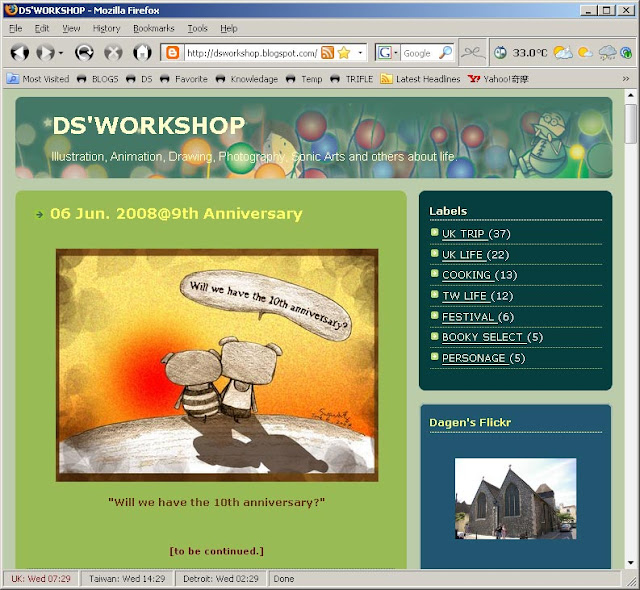Open the Knowledage bookmark folder
640x590 pixels.
pyautogui.click(x=247, y=79)
